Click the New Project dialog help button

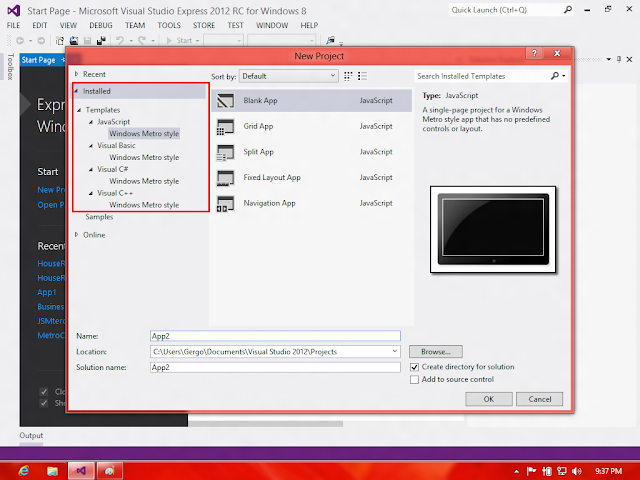tap(534, 53)
